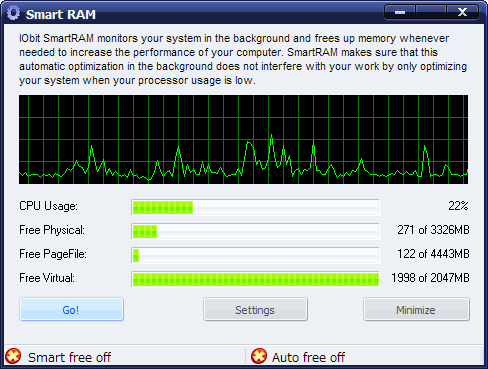Click the Free PageFile: label
Viewport: 488px width, 369px height.
coord(53,254)
